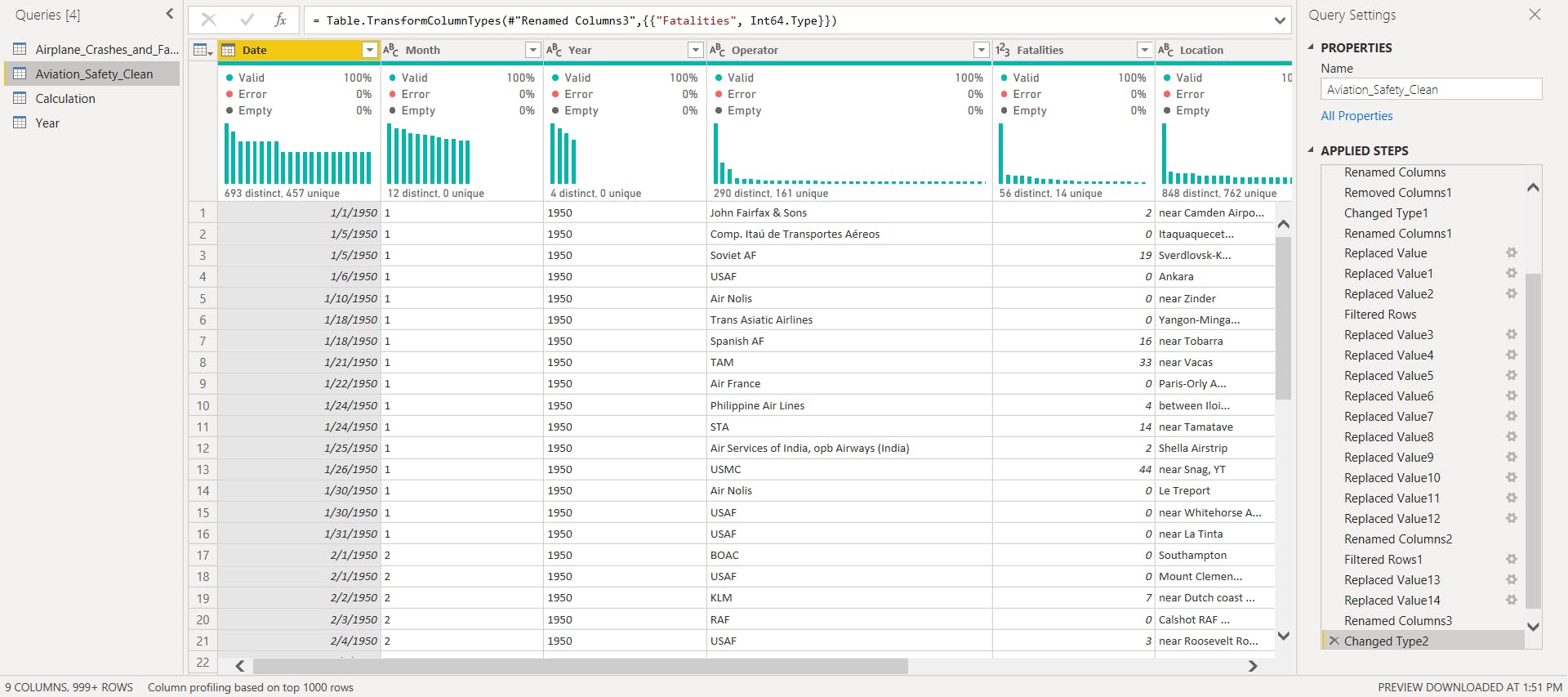Open settings gear for Replaced Value14 step
The width and height of the screenshot is (1568, 697).
[x=1512, y=601]
